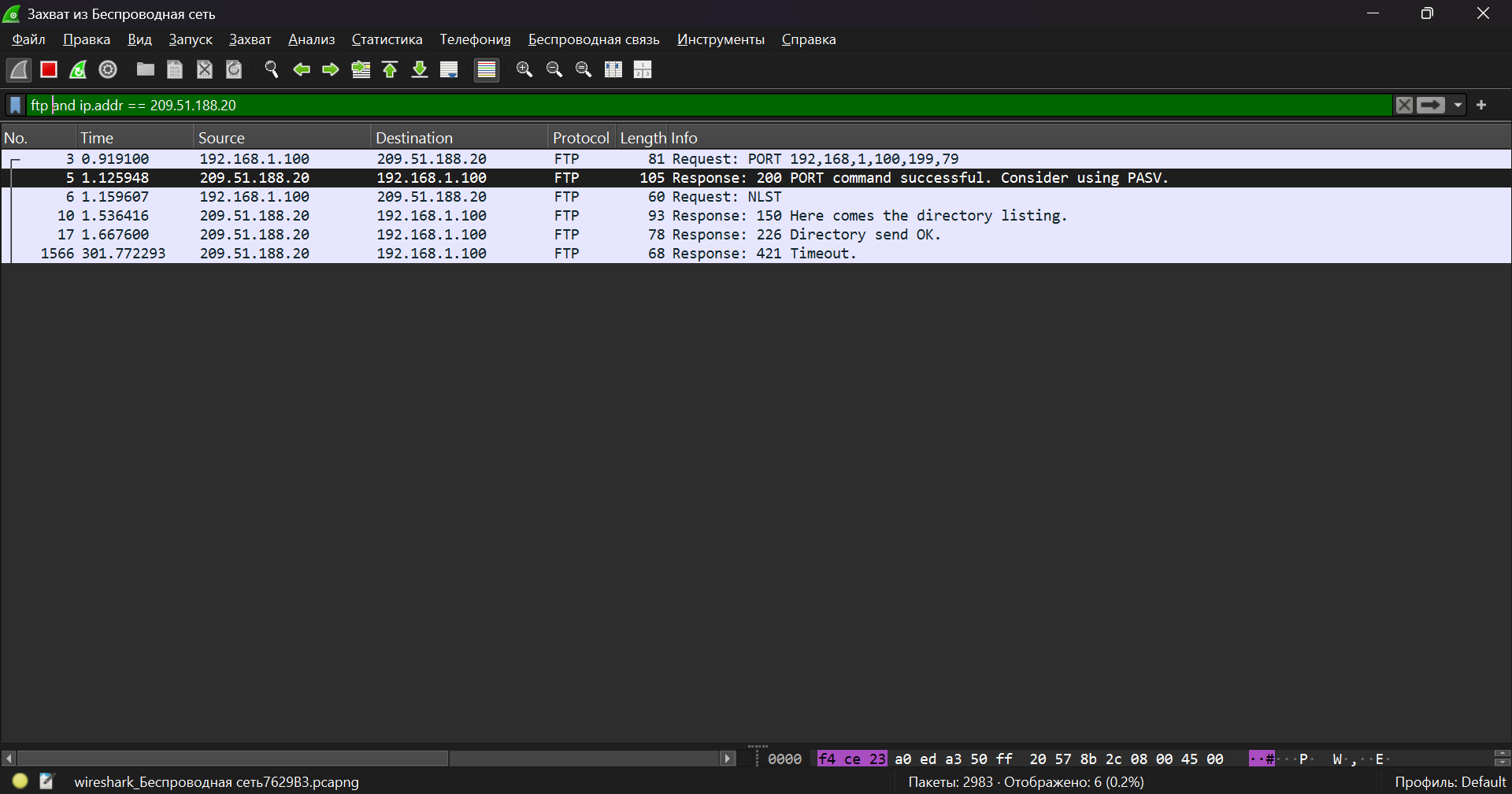
Task: Click the Find packet magnifier icon
Action: [x=272, y=69]
